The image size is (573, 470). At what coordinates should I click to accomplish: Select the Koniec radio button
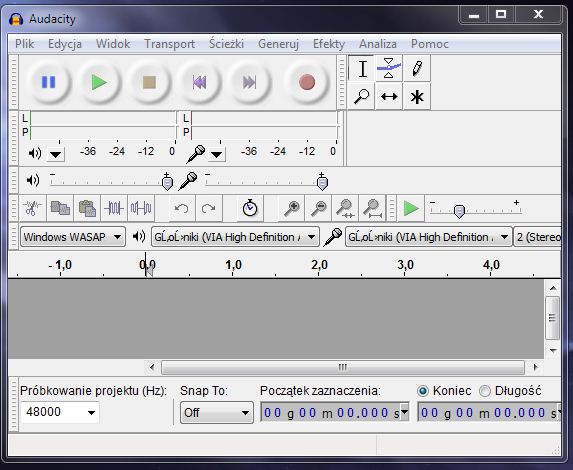point(423,391)
